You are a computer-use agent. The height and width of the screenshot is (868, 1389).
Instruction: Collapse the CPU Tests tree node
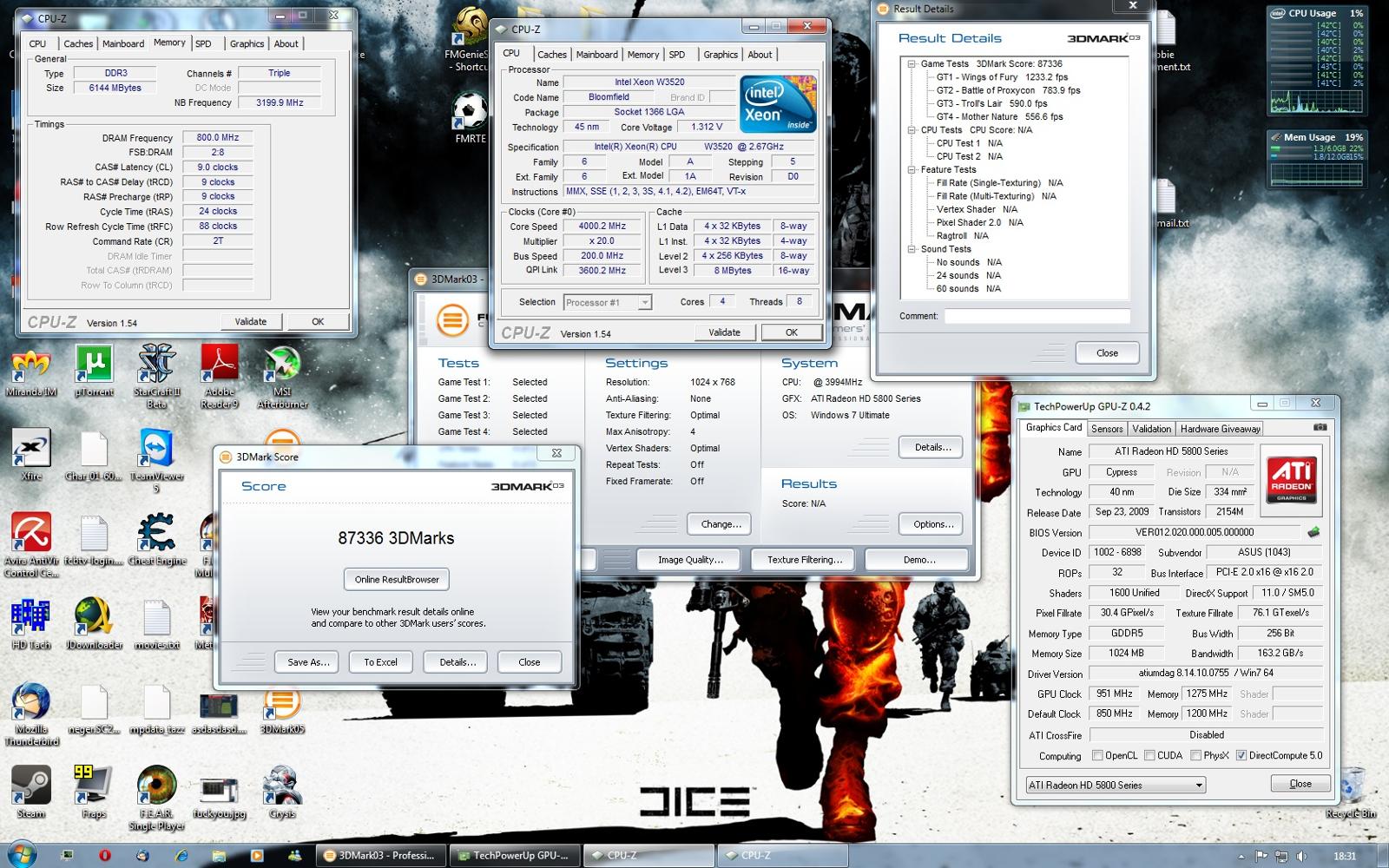click(x=912, y=129)
